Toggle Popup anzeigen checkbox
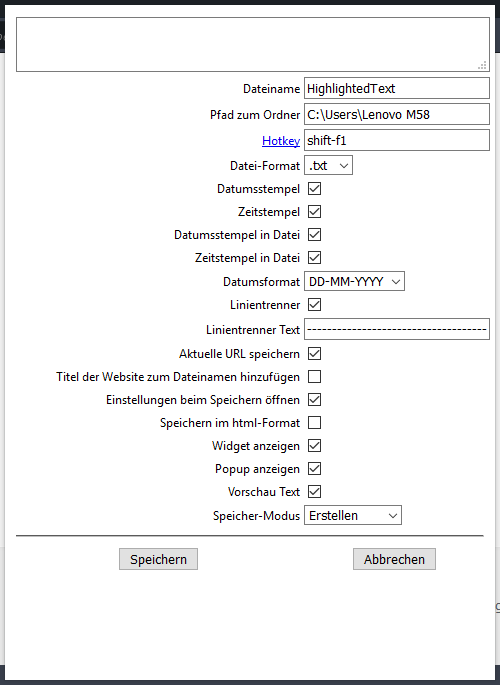 (x=314, y=469)
